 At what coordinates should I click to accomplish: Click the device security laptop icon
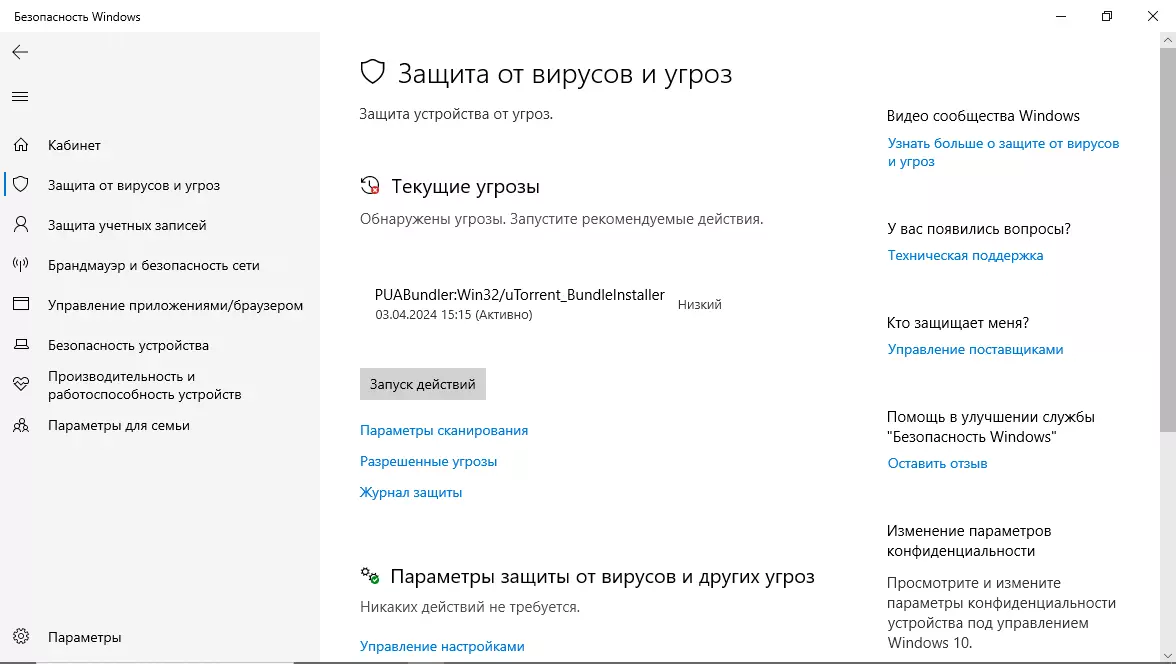click(x=21, y=345)
